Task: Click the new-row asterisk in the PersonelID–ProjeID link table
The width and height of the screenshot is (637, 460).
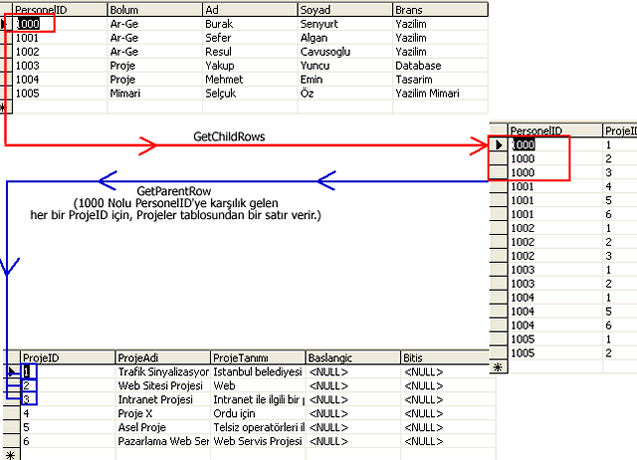Action: [499, 368]
